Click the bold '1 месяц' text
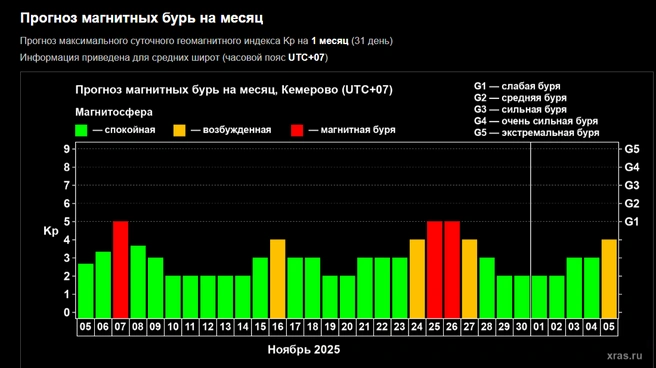The image size is (656, 368). coord(330,41)
